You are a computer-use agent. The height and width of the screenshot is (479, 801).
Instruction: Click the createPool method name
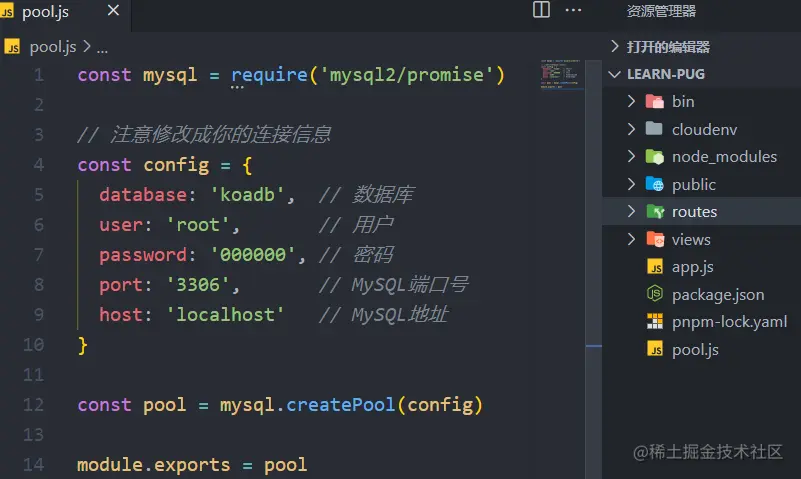click(x=340, y=405)
